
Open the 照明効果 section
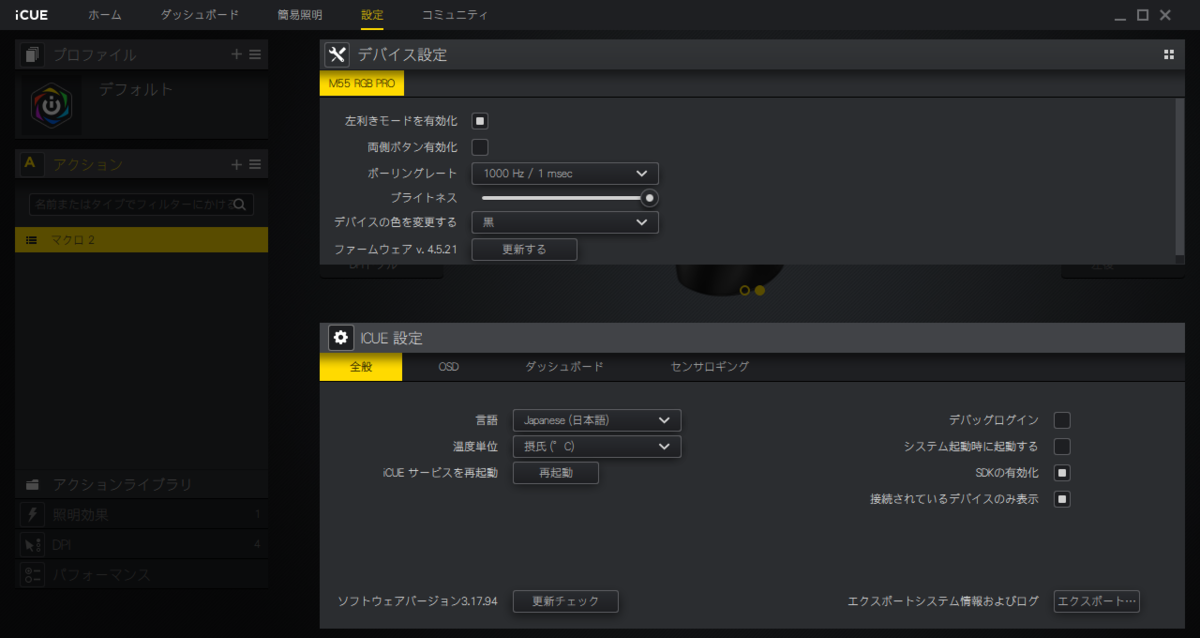coord(141,515)
